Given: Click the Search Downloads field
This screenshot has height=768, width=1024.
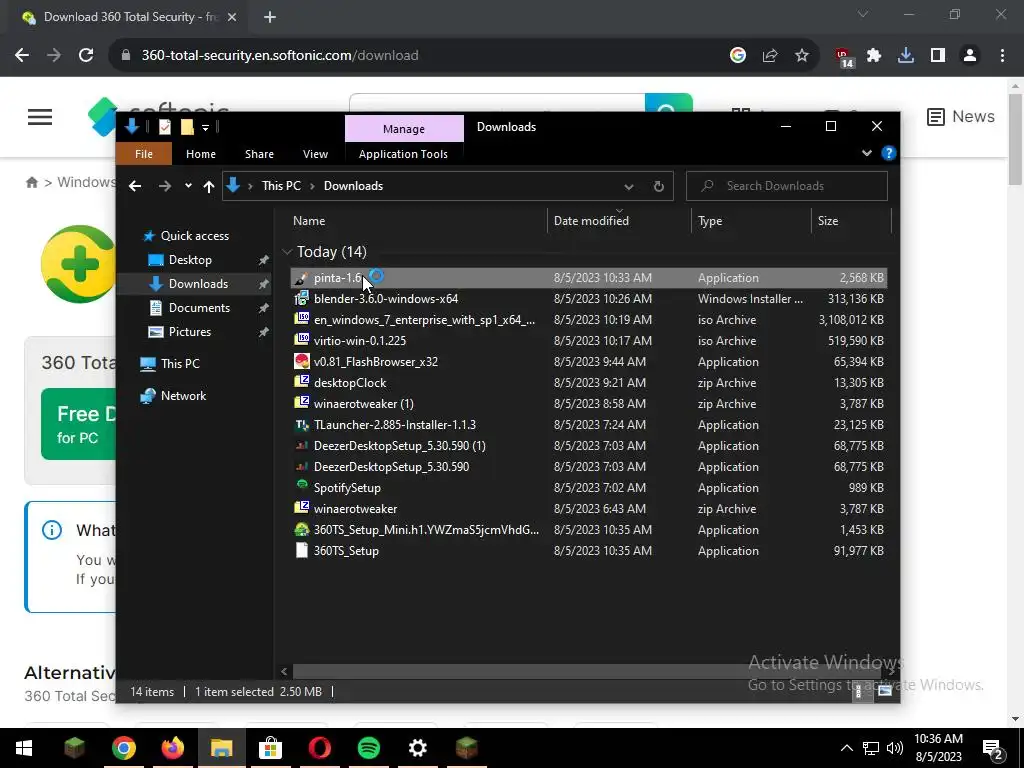Looking at the screenshot, I should (x=787, y=186).
